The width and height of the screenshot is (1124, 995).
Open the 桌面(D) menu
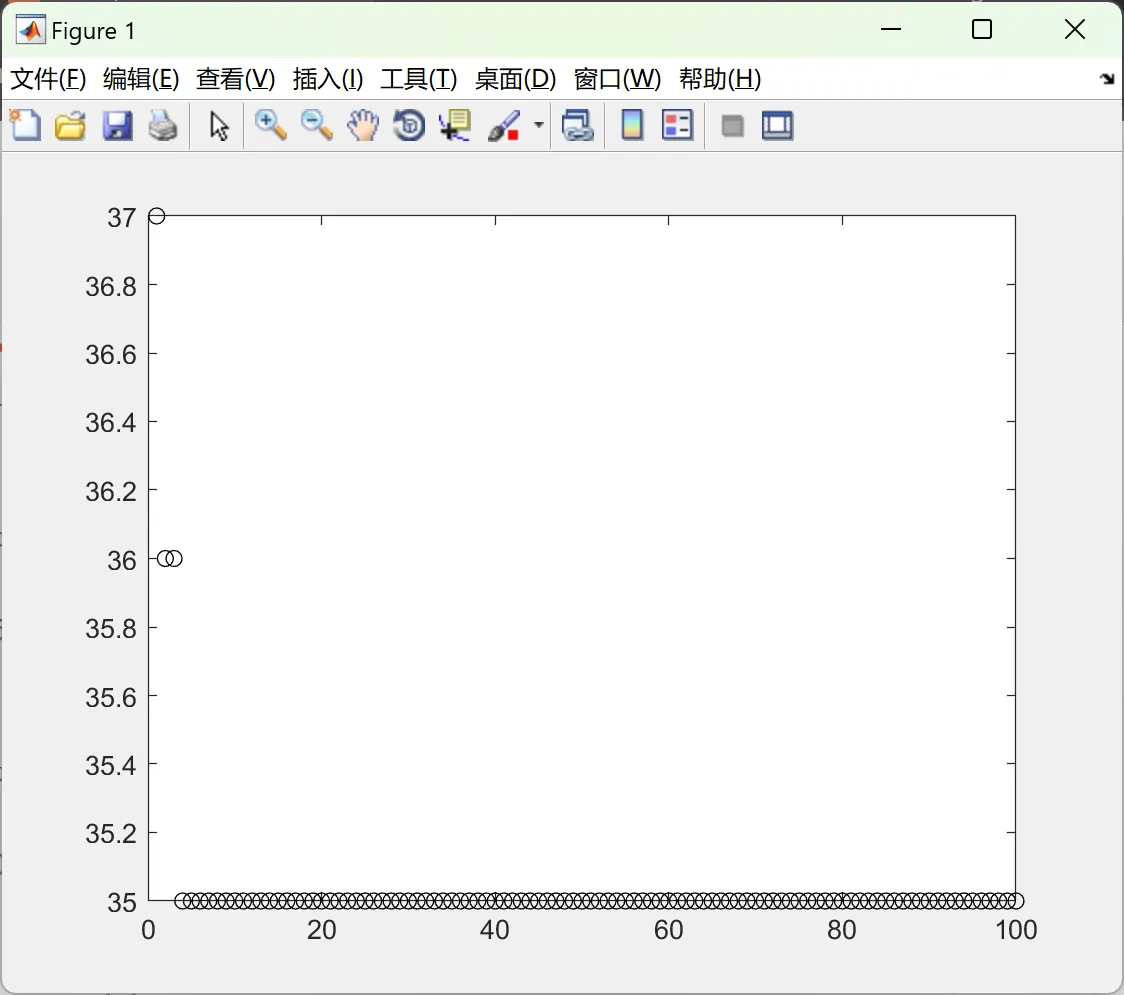(515, 79)
